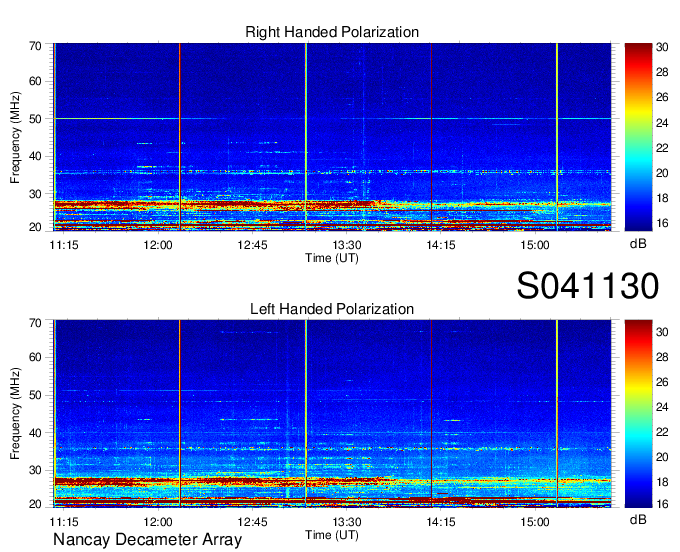
Task: Click the 70 MHz label on bottom plot
Action: click(x=35, y=323)
